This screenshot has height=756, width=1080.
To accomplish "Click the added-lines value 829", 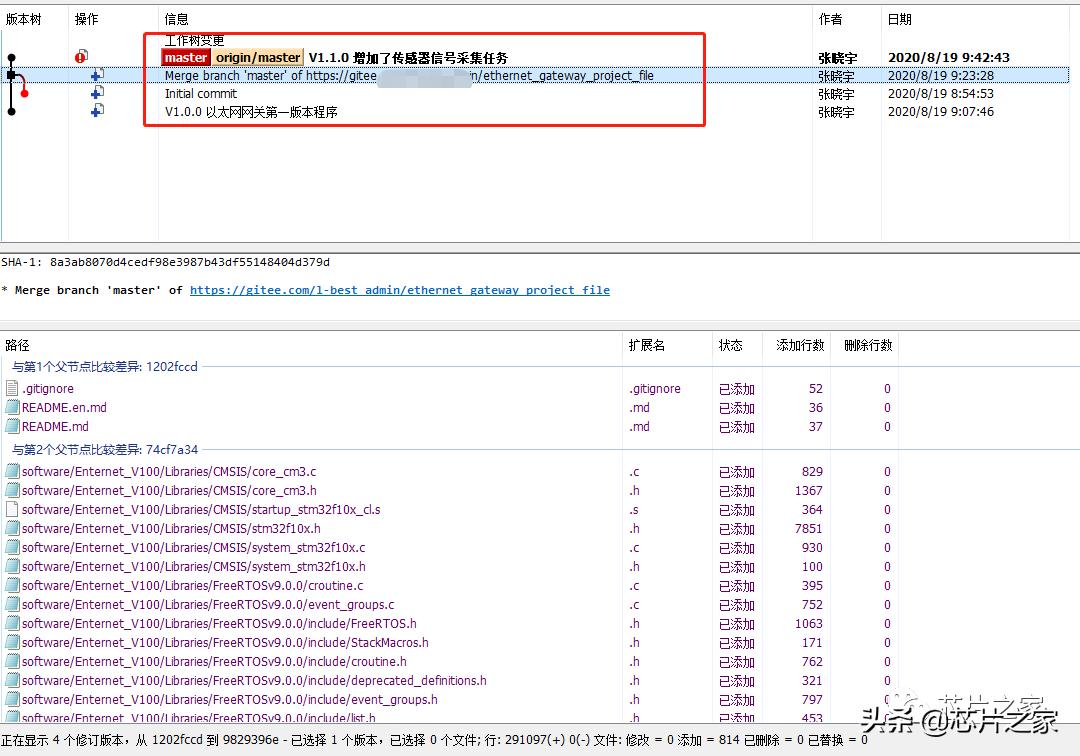I will [x=812, y=472].
